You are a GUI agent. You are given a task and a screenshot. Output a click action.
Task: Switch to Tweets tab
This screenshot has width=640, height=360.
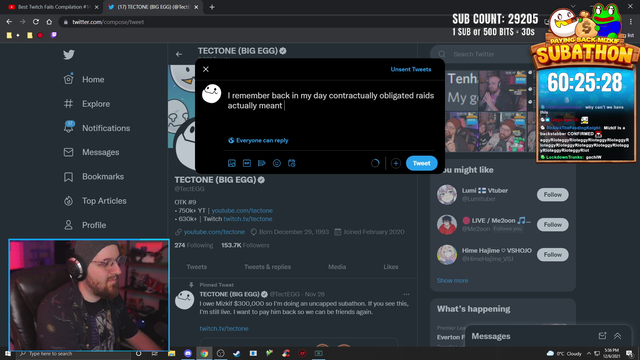197,267
